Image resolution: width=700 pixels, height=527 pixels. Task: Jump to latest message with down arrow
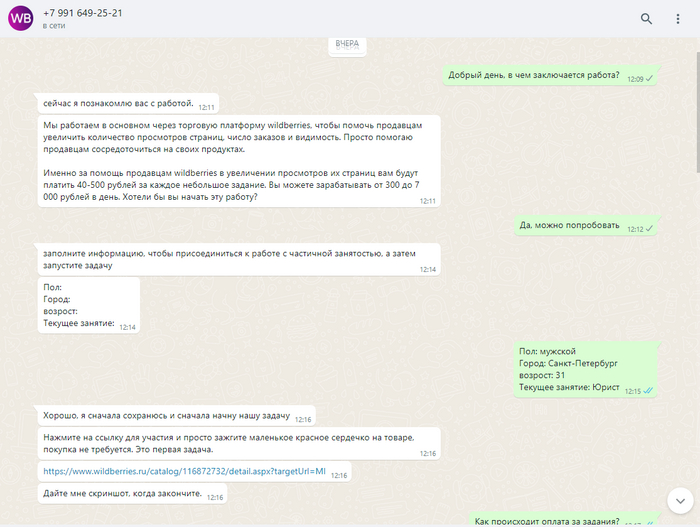680,501
